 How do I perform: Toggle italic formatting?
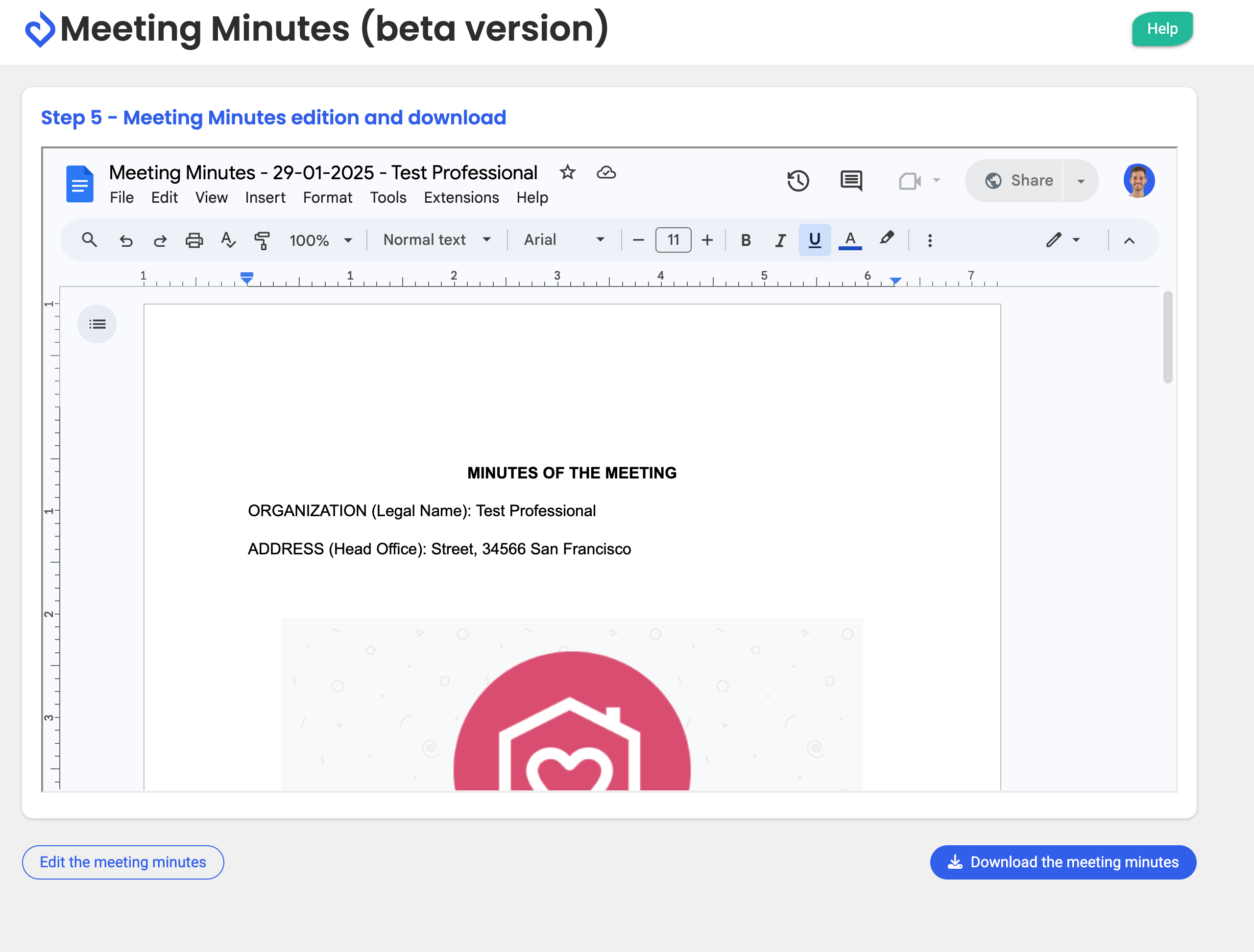pyautogui.click(x=780, y=240)
